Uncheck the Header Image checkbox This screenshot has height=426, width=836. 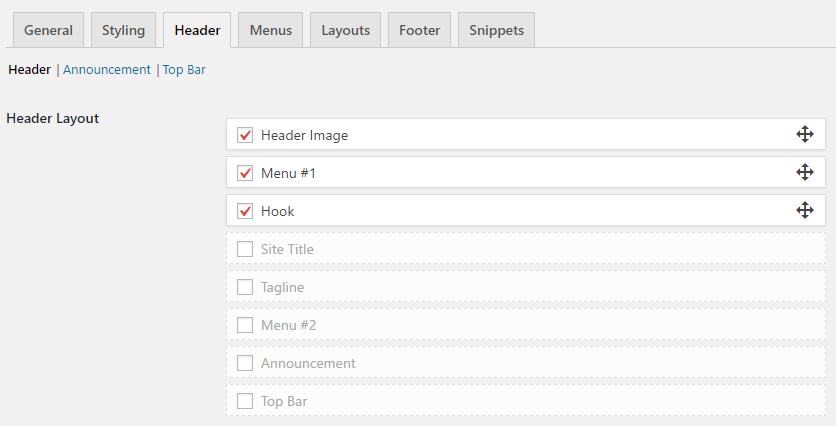[245, 135]
